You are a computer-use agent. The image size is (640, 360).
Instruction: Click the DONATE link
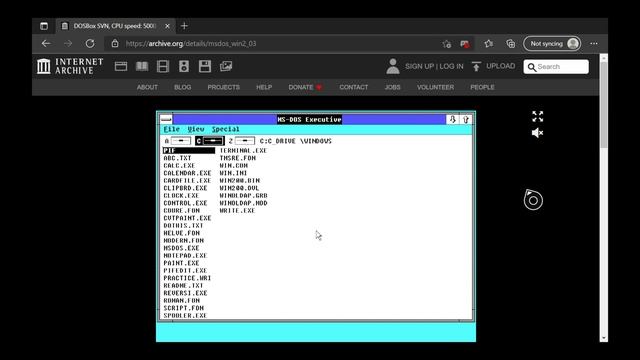(305, 87)
